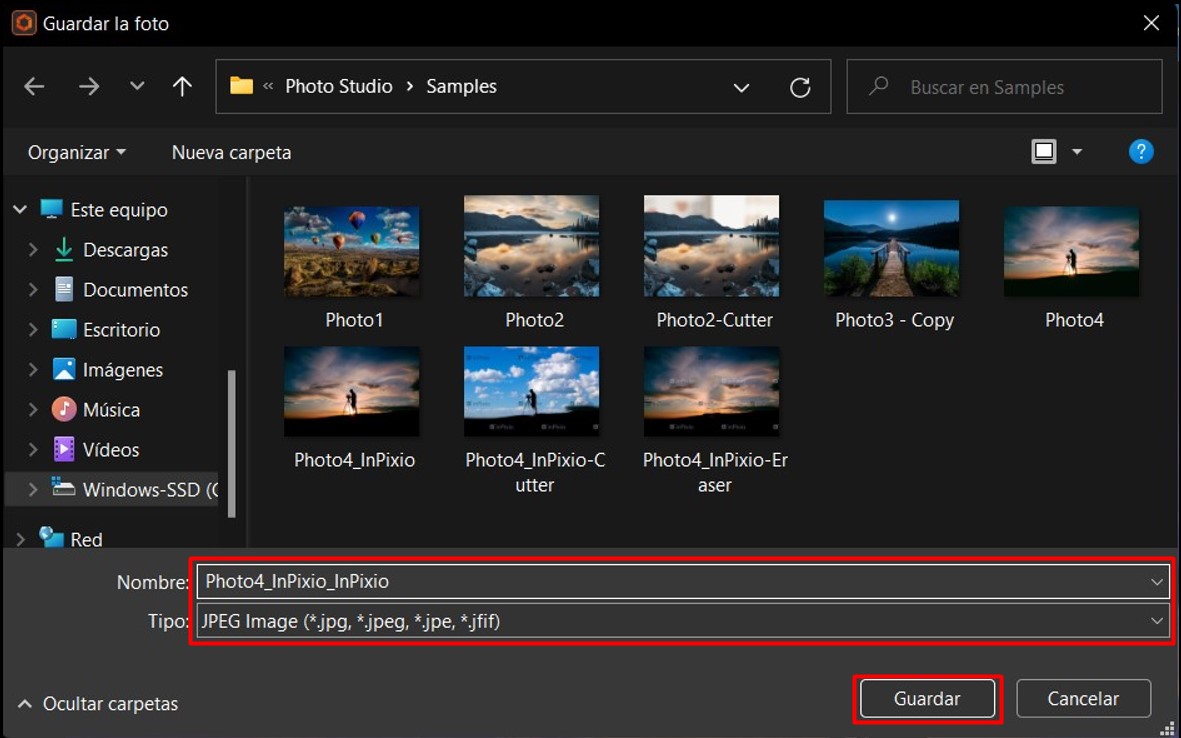Create a Nueva carpeta
The width and height of the screenshot is (1181, 738).
(231, 152)
